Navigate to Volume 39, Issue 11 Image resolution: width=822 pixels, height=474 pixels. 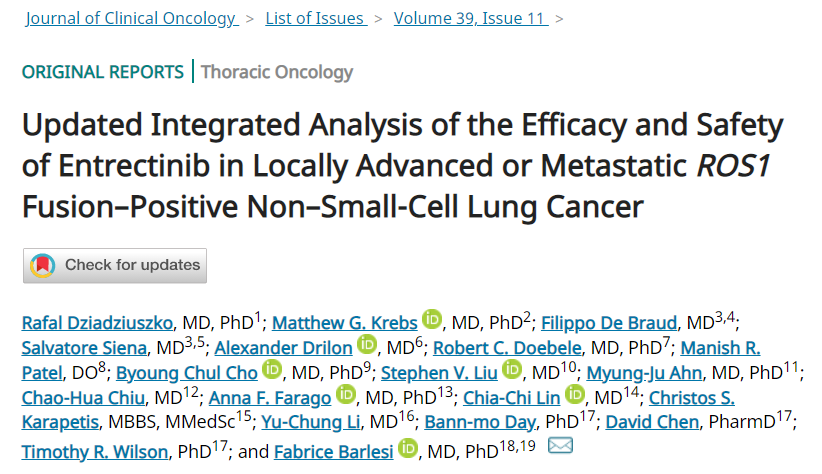pyautogui.click(x=468, y=18)
